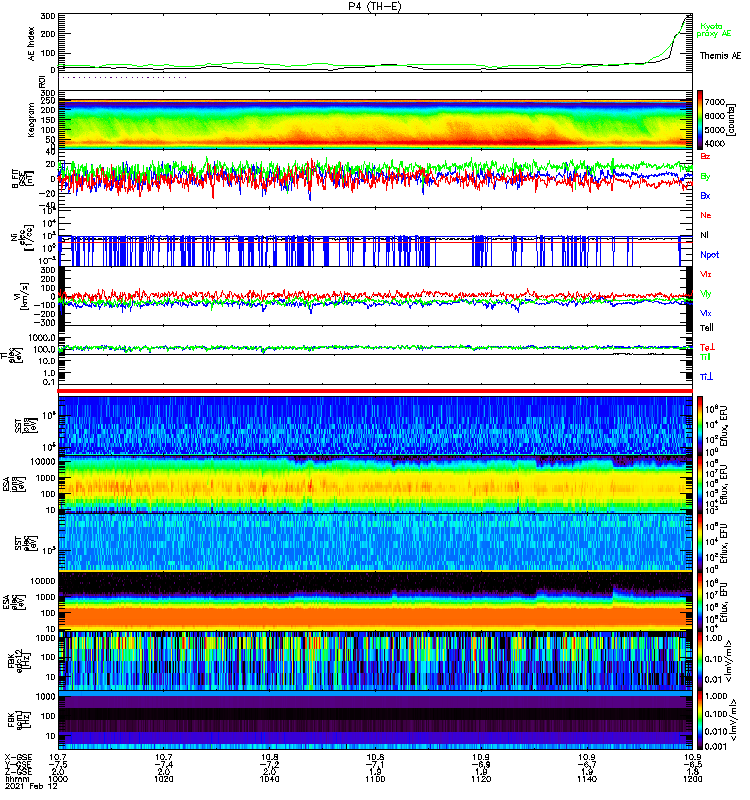The image size is (750, 800).
Task: Click the Keogram y-axis label
Action: pyautogui.click(x=32, y=119)
